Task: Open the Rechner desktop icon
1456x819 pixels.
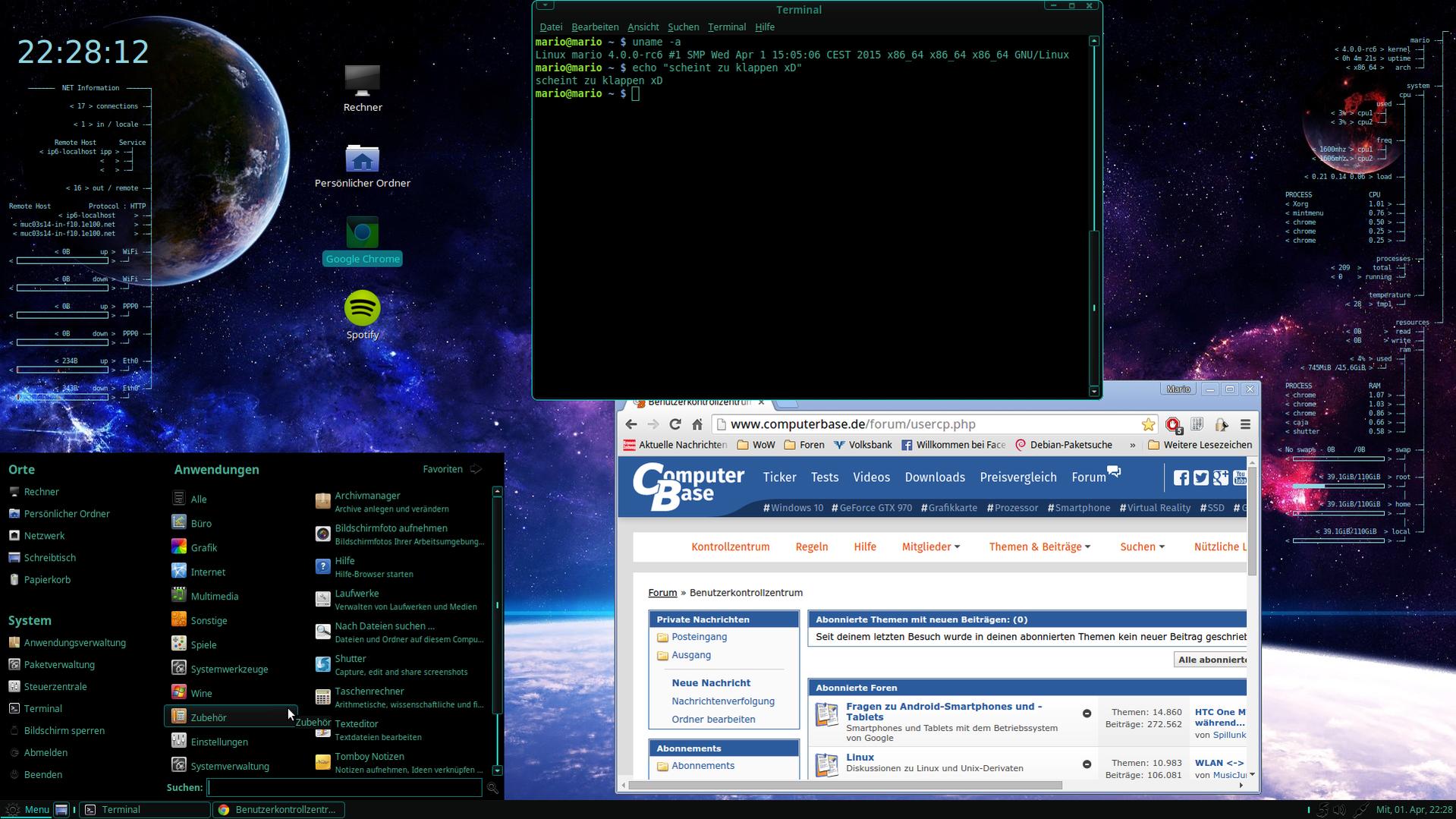Action: click(x=362, y=88)
